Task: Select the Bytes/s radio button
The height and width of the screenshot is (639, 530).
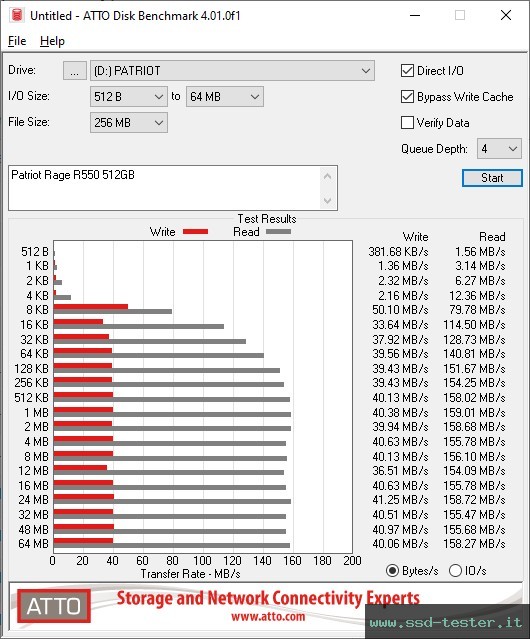Action: 392,571
